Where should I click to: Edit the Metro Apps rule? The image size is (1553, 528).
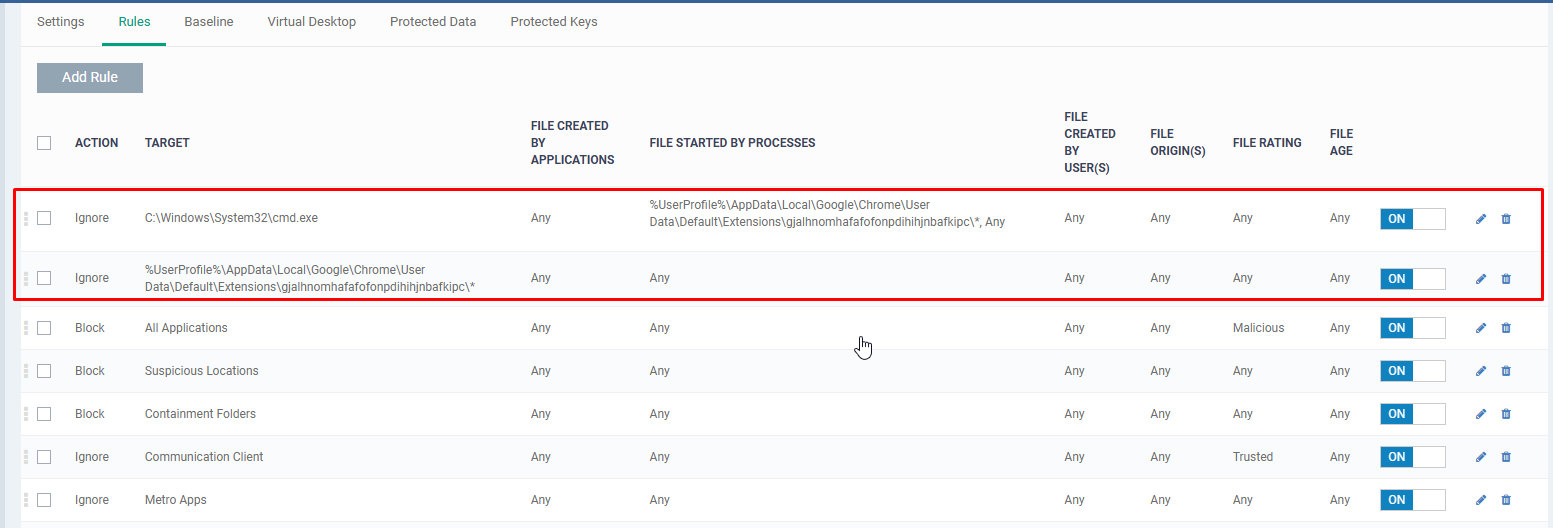coord(1481,500)
